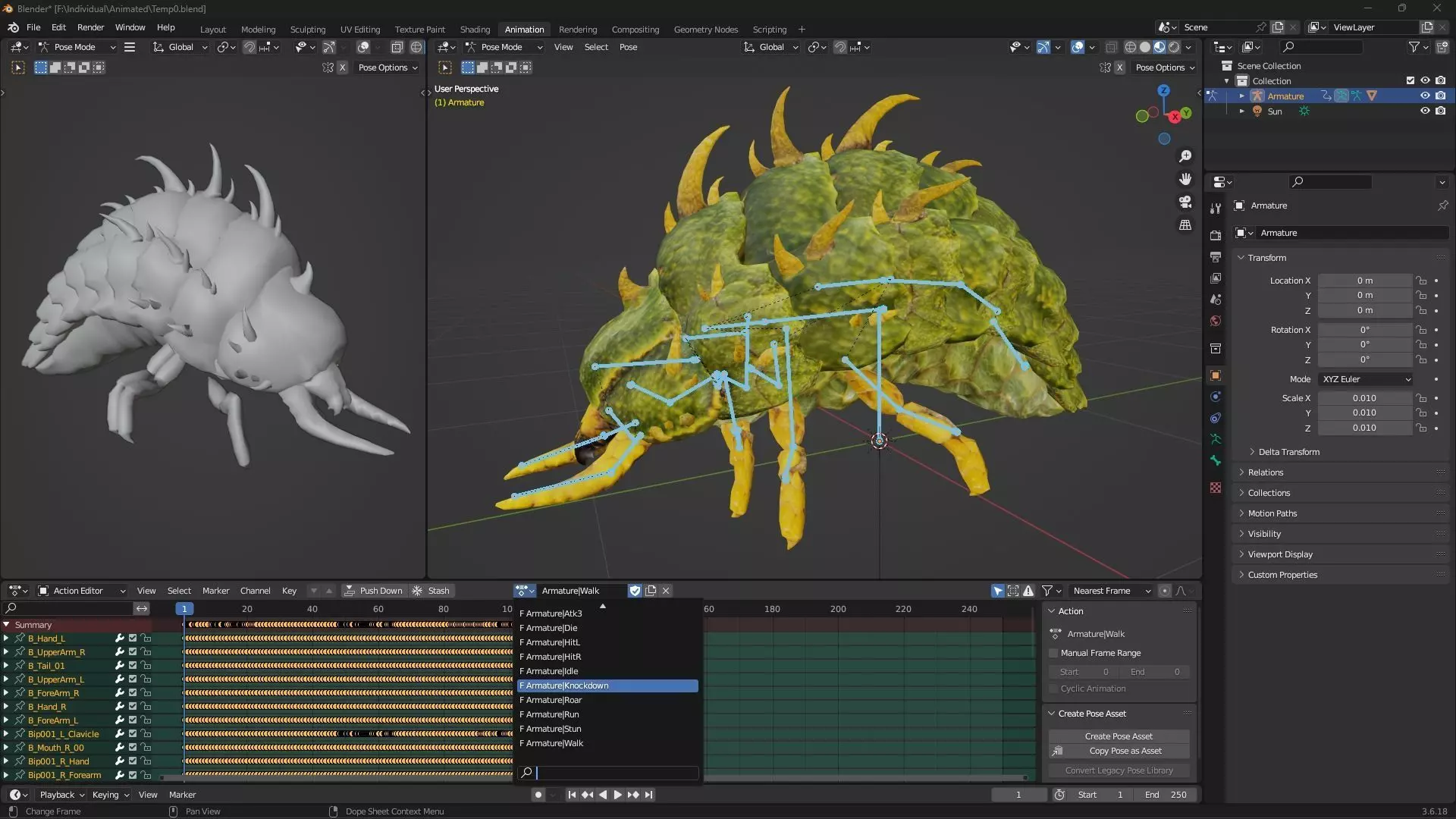
Task: Open the Object Constraints properties tab
Action: click(1216, 418)
